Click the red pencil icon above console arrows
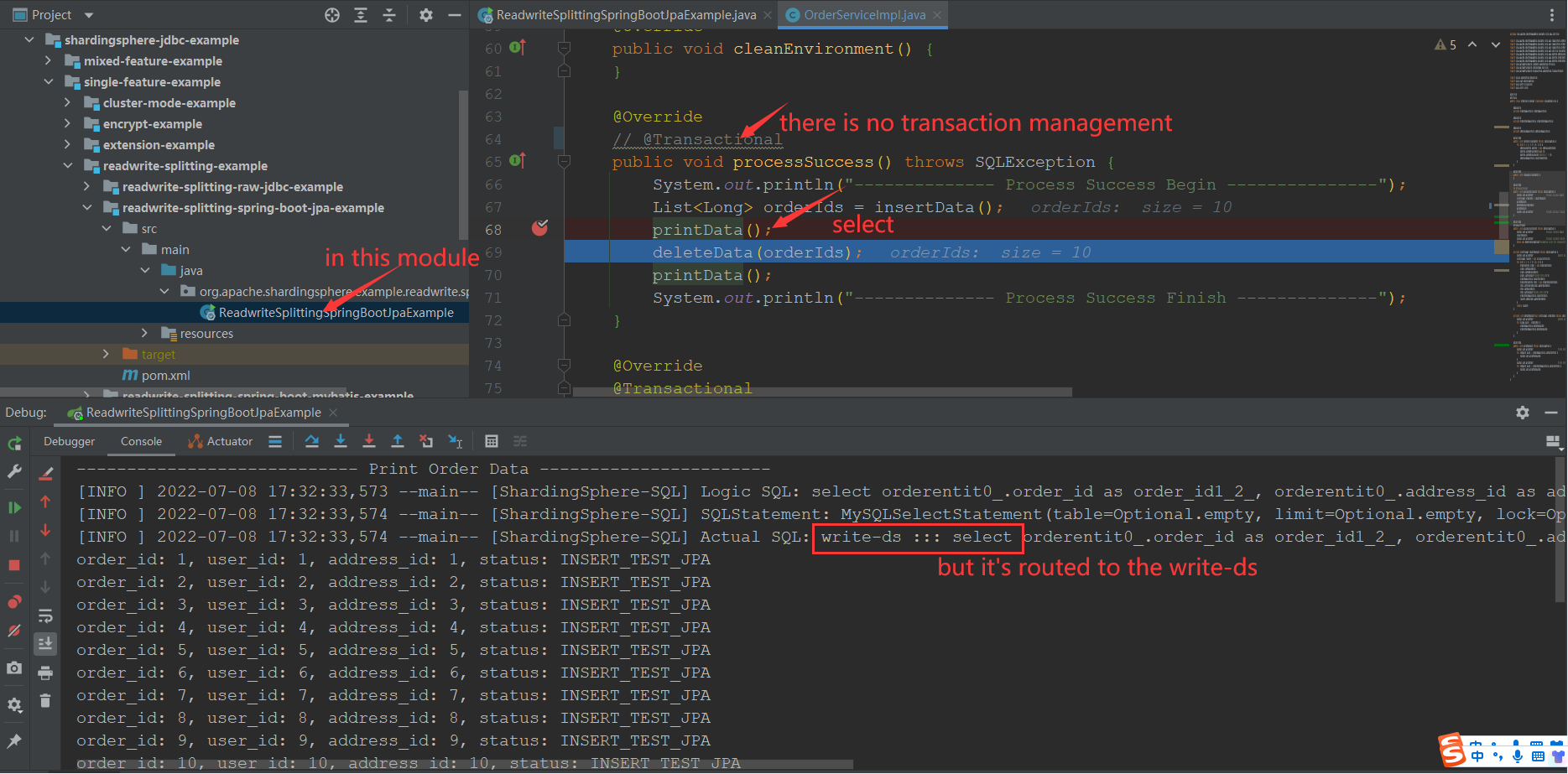The width and height of the screenshot is (1568, 774). coord(46,474)
